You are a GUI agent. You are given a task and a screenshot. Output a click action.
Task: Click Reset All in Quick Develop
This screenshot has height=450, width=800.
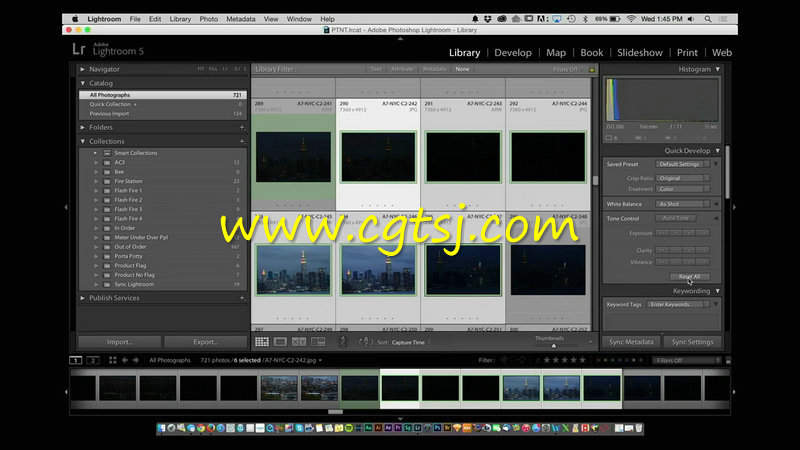pyautogui.click(x=689, y=277)
